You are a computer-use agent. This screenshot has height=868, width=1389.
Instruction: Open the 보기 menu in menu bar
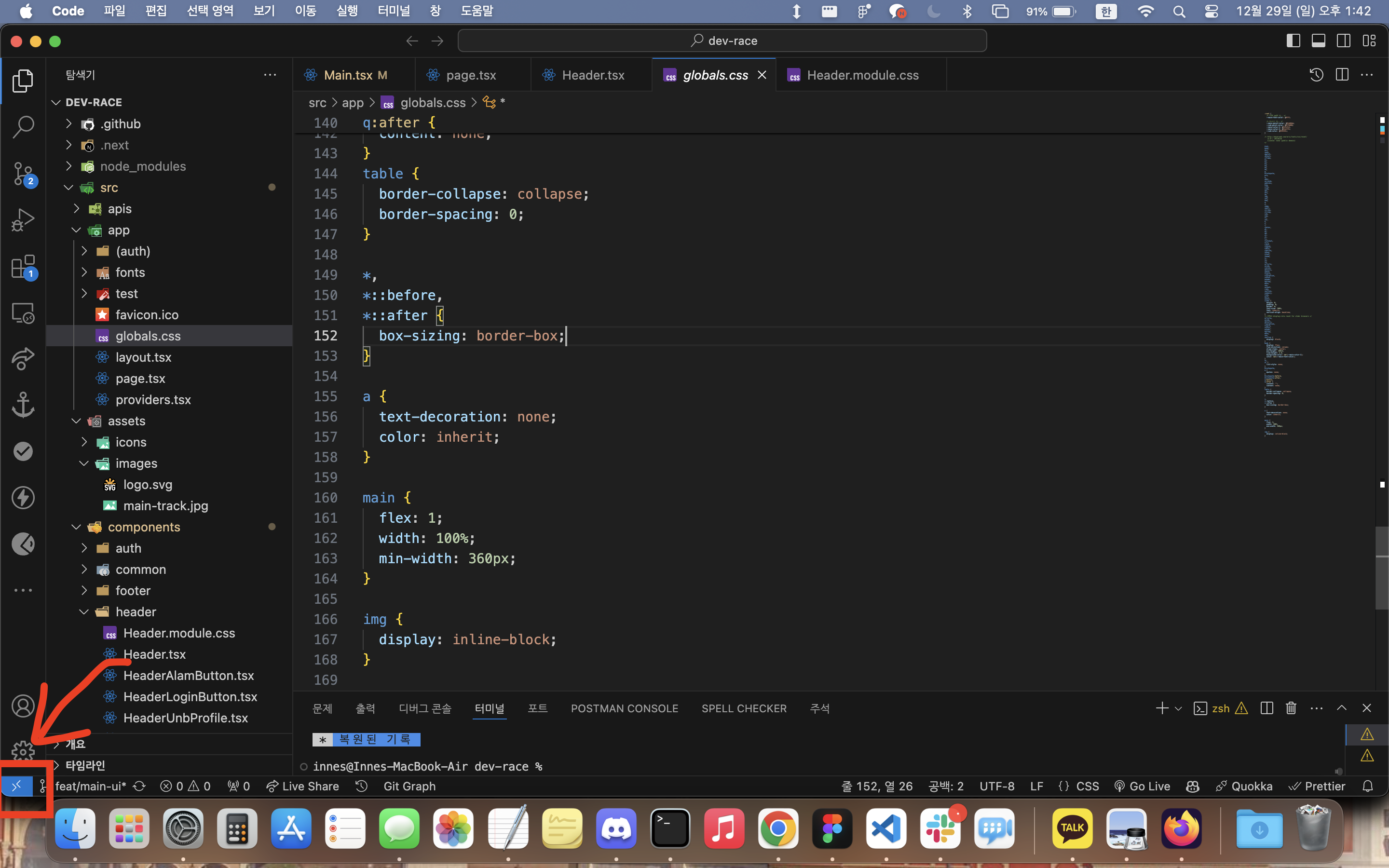[x=264, y=11]
